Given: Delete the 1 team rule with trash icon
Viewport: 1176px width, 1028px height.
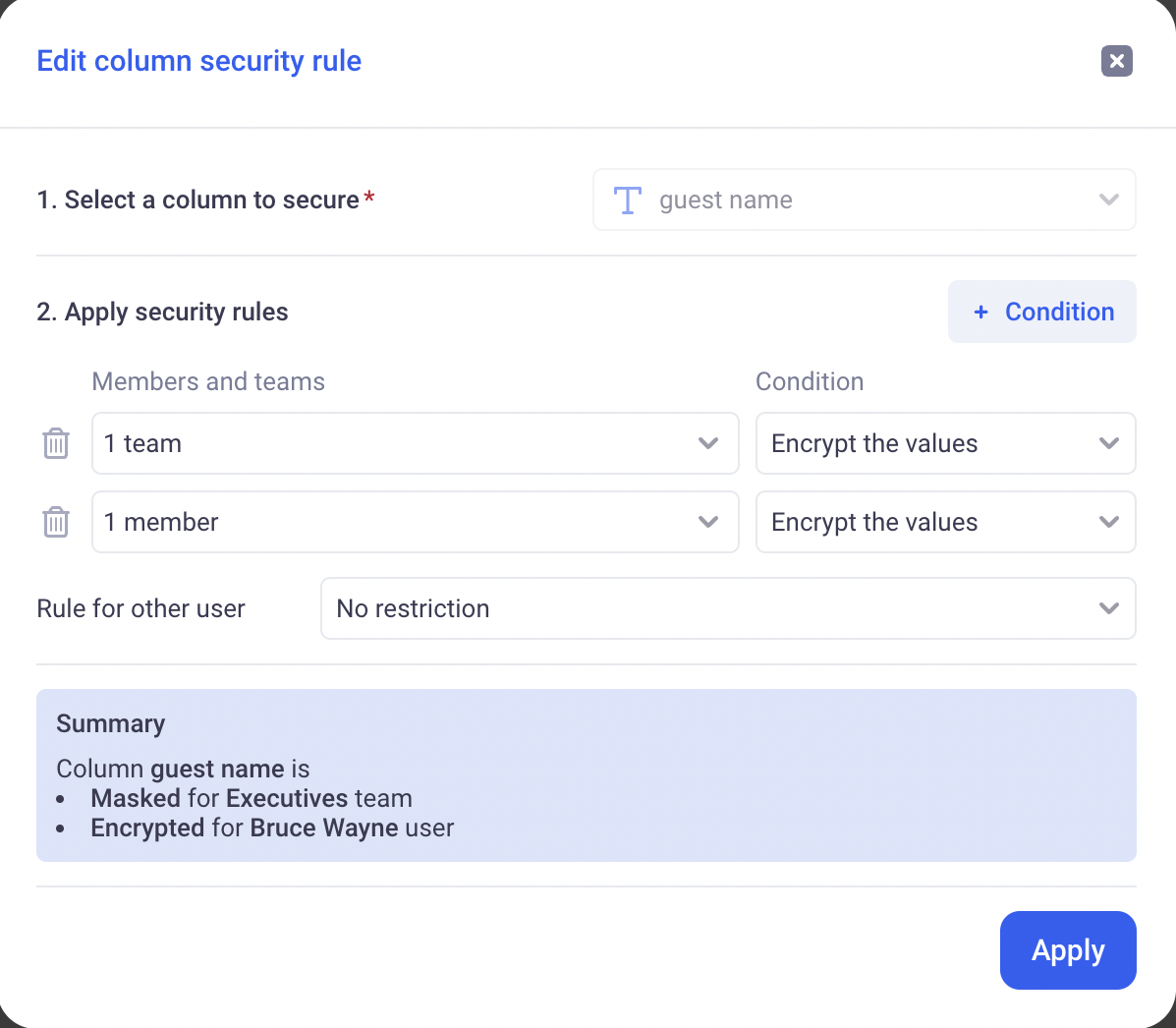Looking at the screenshot, I should (56, 444).
